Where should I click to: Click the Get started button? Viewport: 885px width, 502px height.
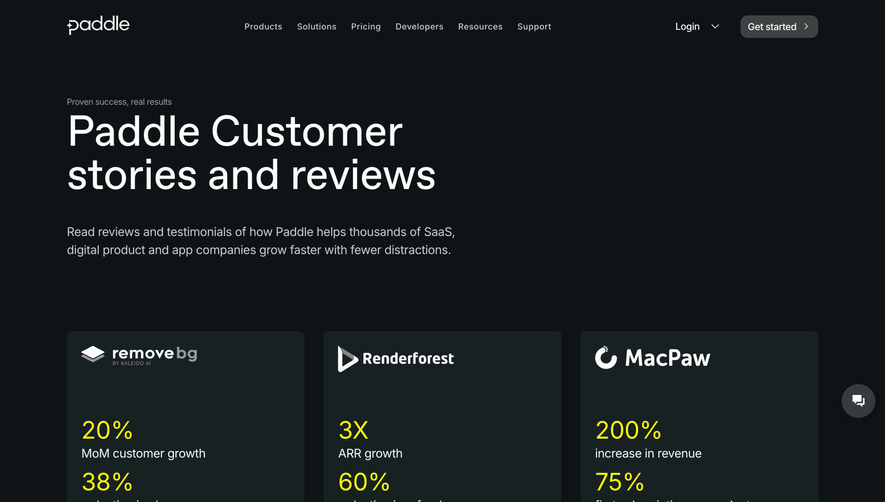779,27
